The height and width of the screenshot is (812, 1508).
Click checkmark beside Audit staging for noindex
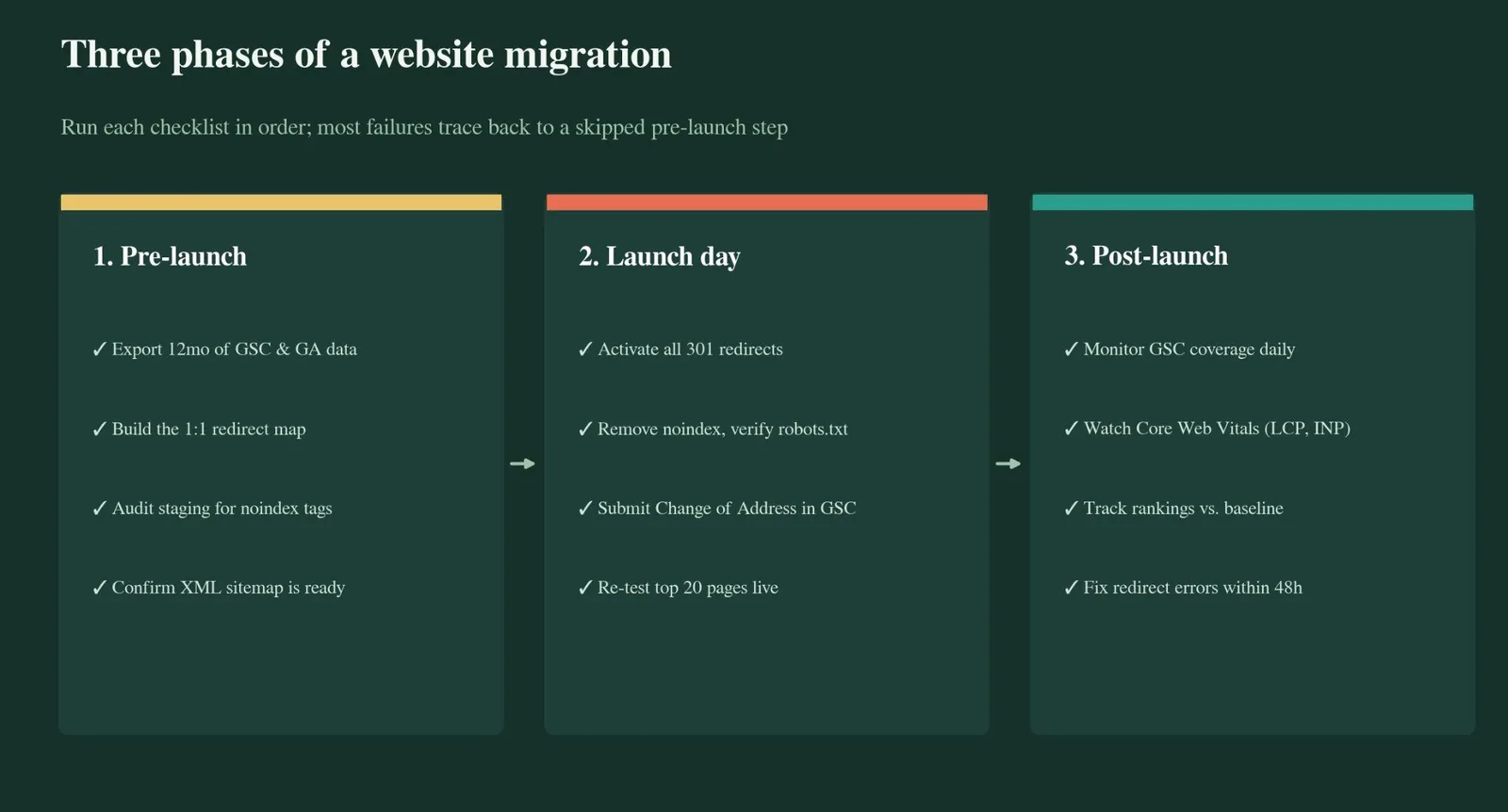(100, 509)
